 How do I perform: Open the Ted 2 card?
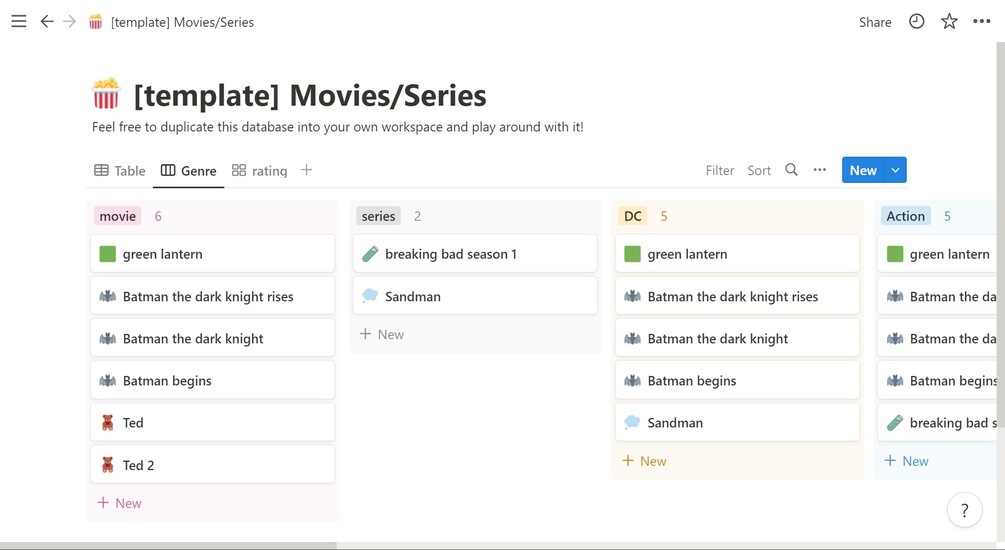coord(212,465)
